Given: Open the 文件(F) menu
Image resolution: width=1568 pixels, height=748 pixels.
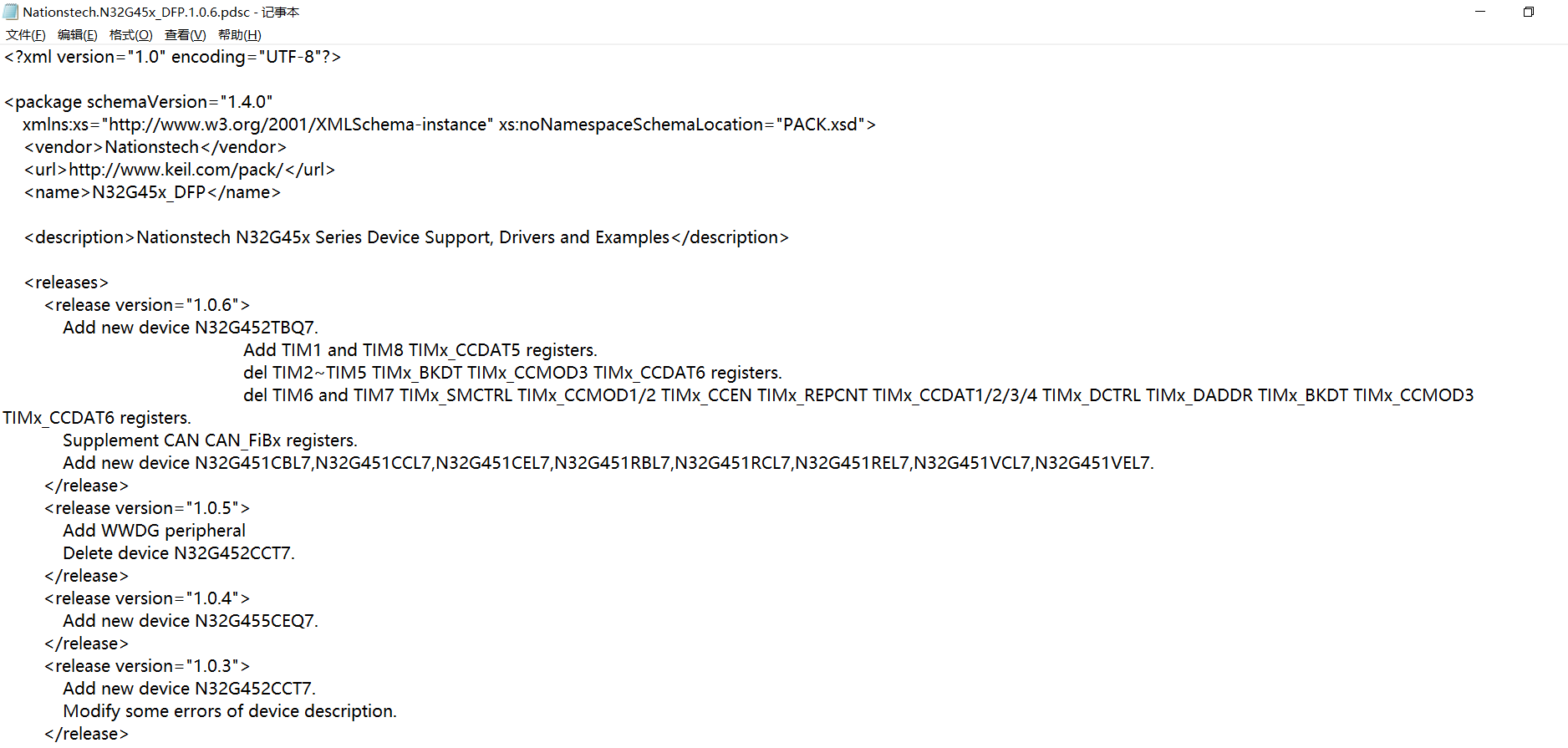Looking at the screenshot, I should click(x=26, y=35).
